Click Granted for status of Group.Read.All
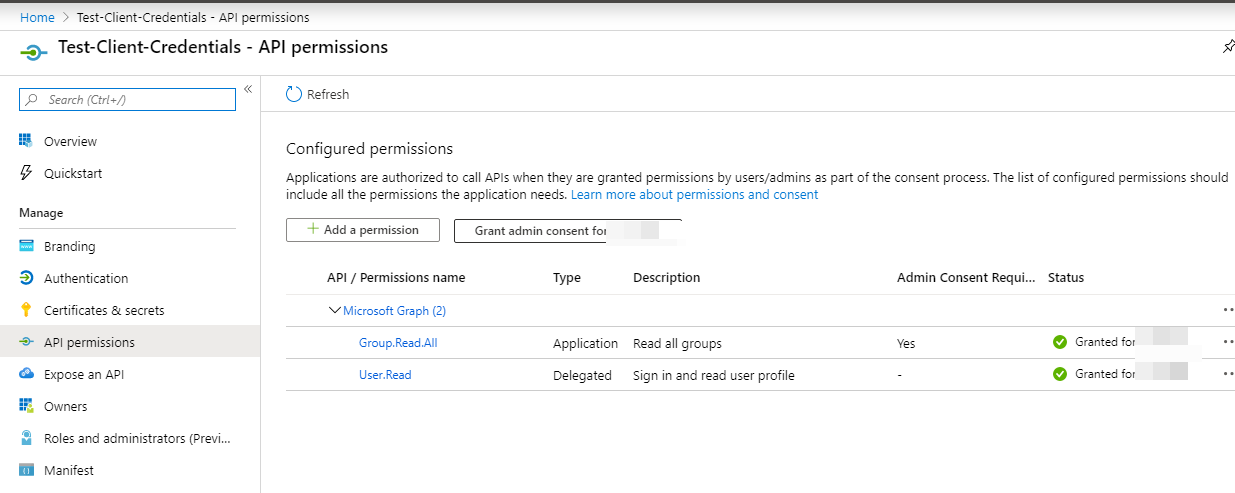 [x=1105, y=342]
